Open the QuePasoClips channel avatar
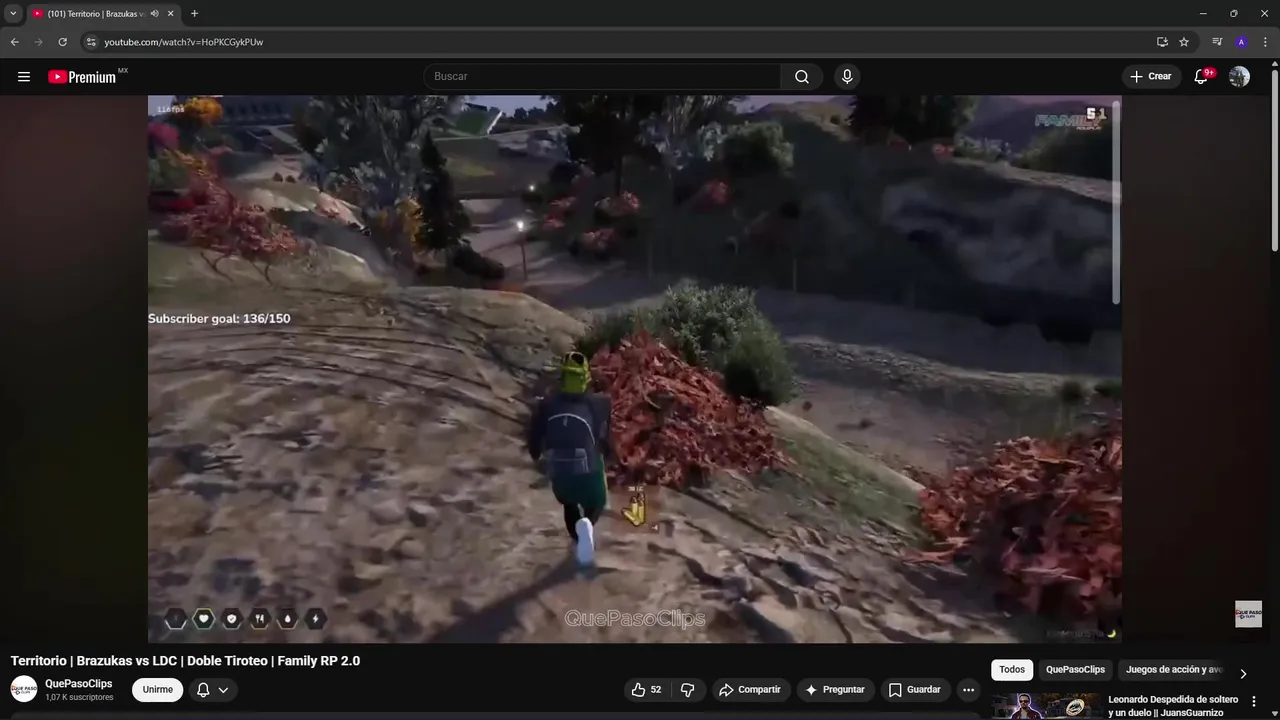 click(24, 689)
